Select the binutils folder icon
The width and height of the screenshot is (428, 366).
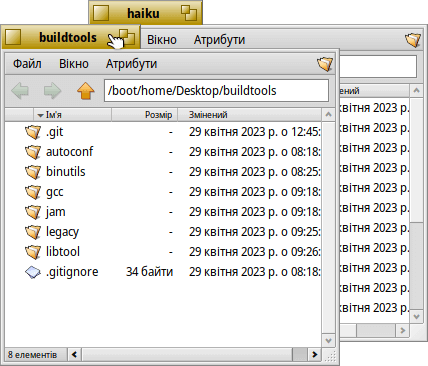pyautogui.click(x=33, y=172)
